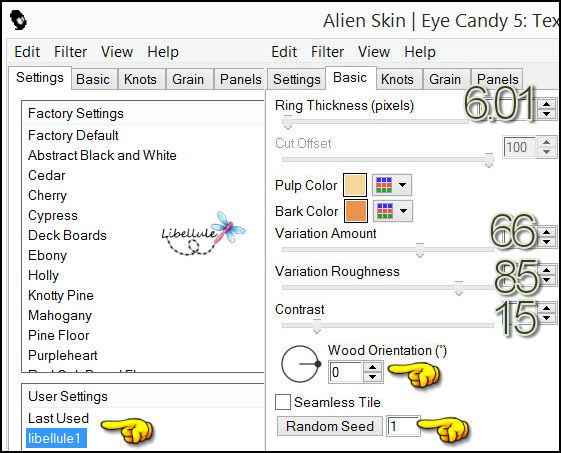Decrease Contrast with the down arrow
Image resolution: width=561 pixels, height=453 pixels.
pyautogui.click(x=546, y=318)
